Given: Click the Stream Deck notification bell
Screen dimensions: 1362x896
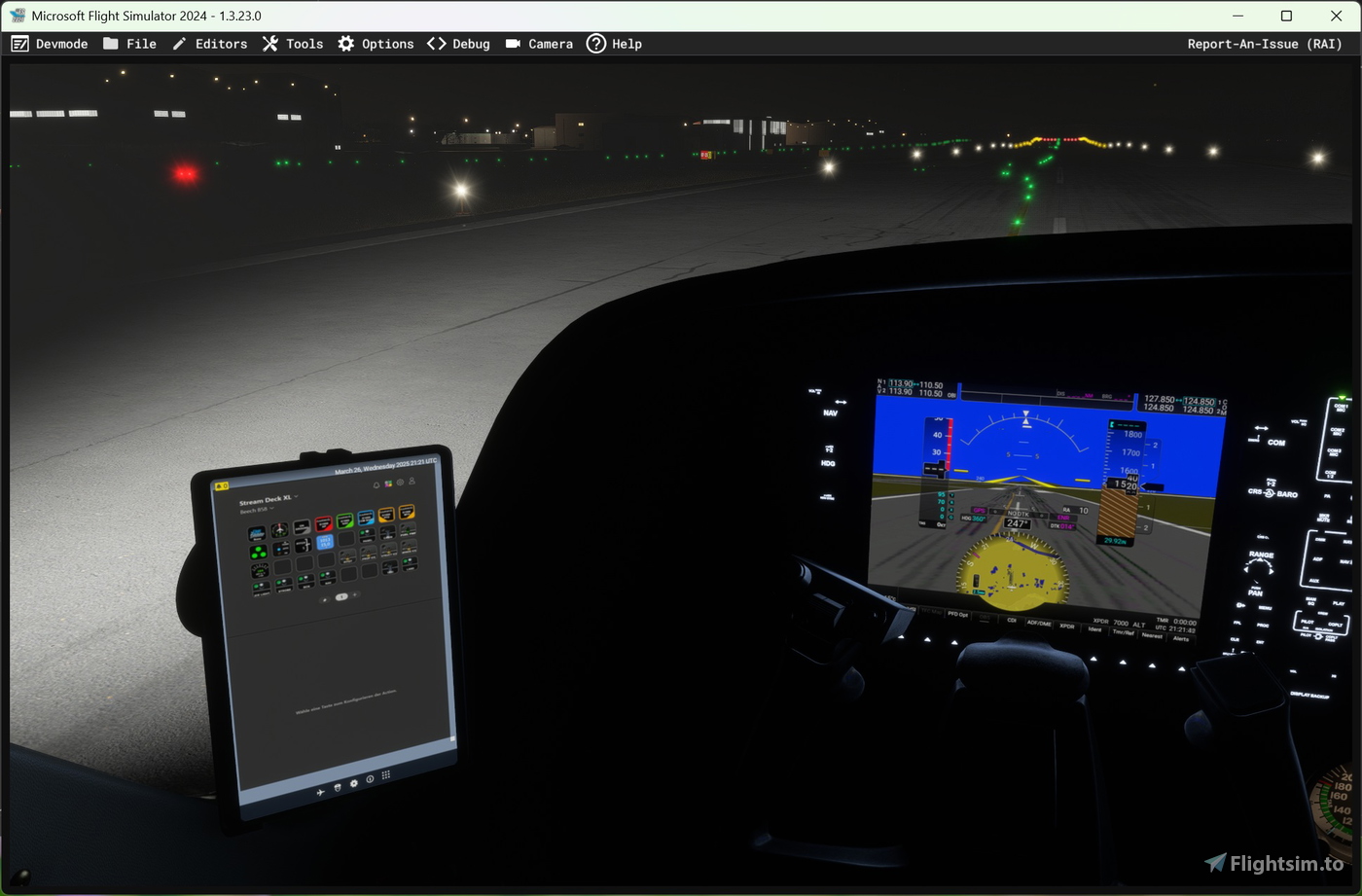Looking at the screenshot, I should pos(376,484).
